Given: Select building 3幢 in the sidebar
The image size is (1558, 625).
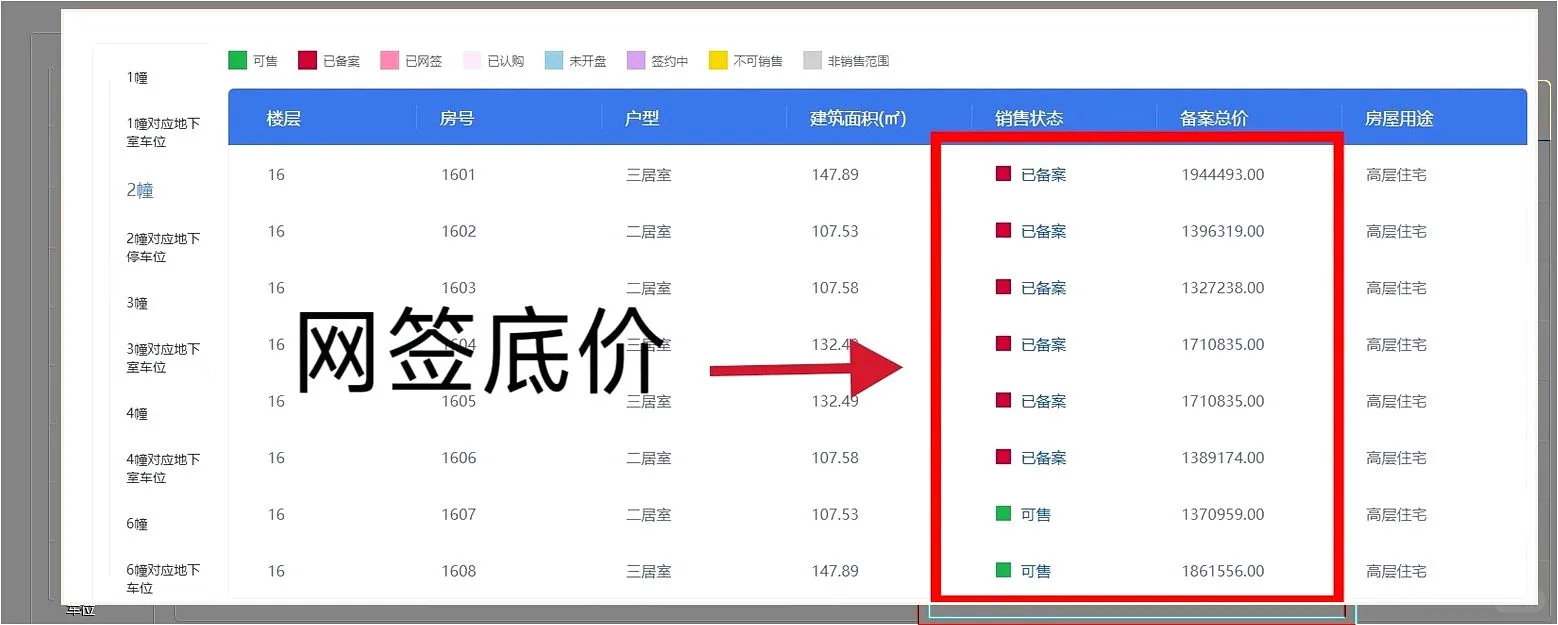Looking at the screenshot, I should tap(137, 302).
